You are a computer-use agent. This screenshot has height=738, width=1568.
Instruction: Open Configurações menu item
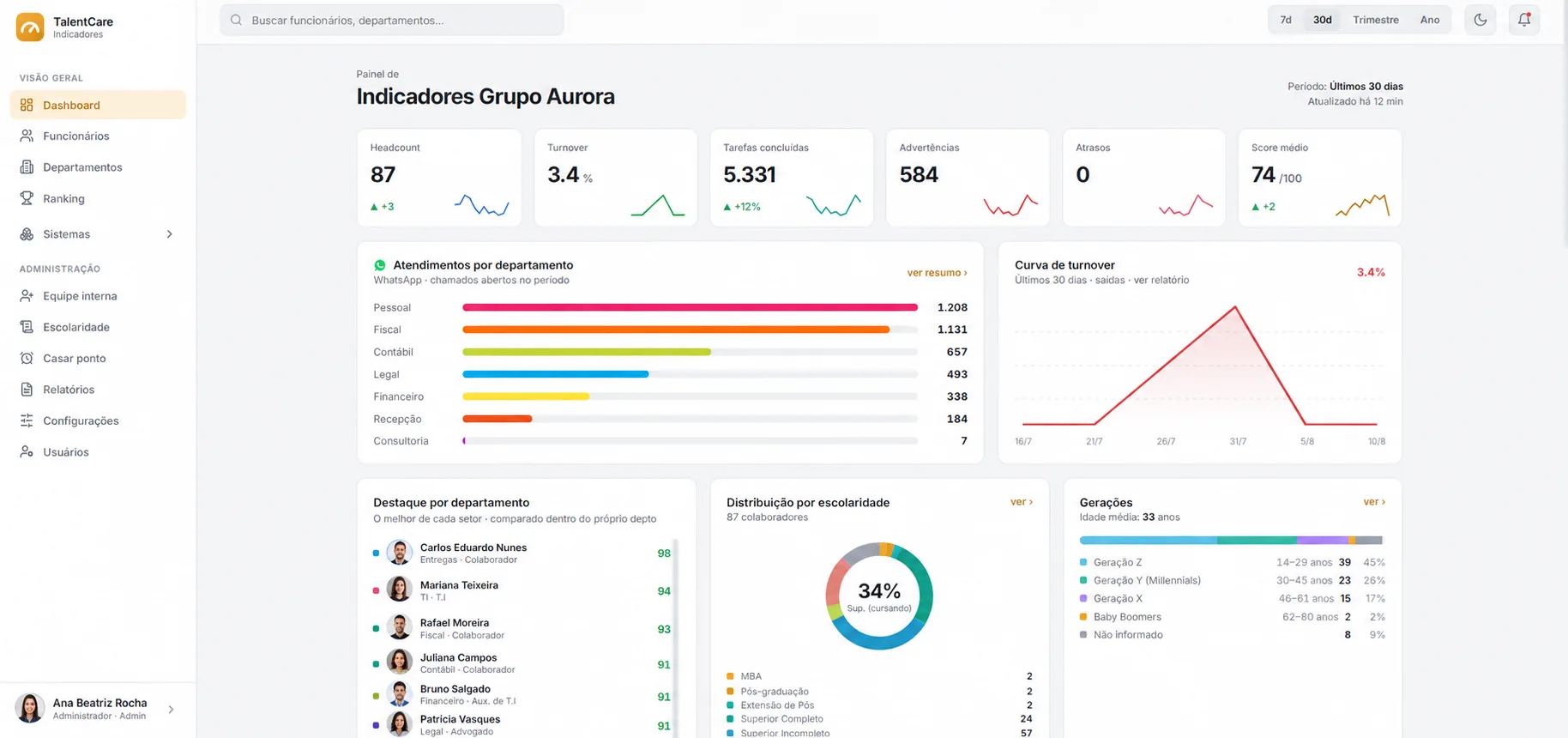[98, 420]
